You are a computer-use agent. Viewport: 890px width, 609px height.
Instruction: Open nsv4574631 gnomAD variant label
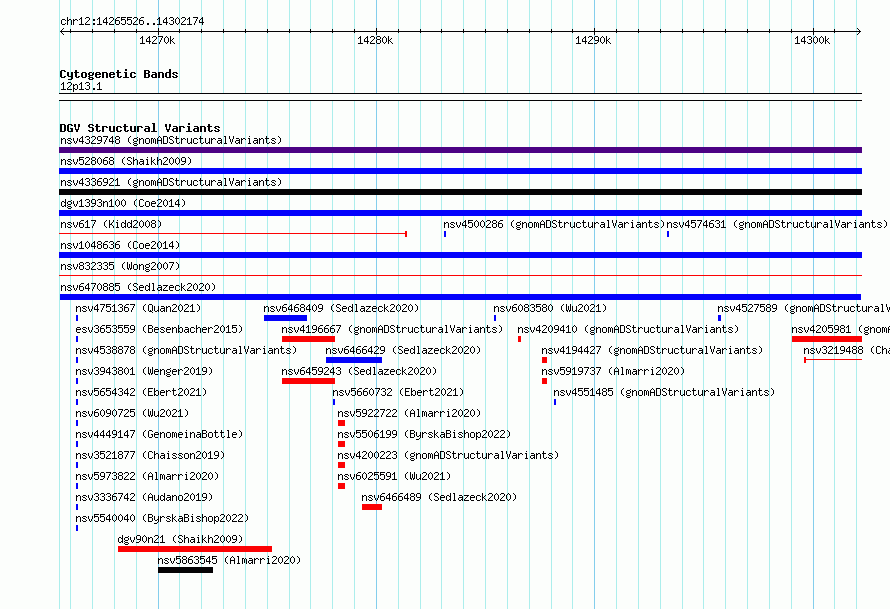tap(777, 224)
